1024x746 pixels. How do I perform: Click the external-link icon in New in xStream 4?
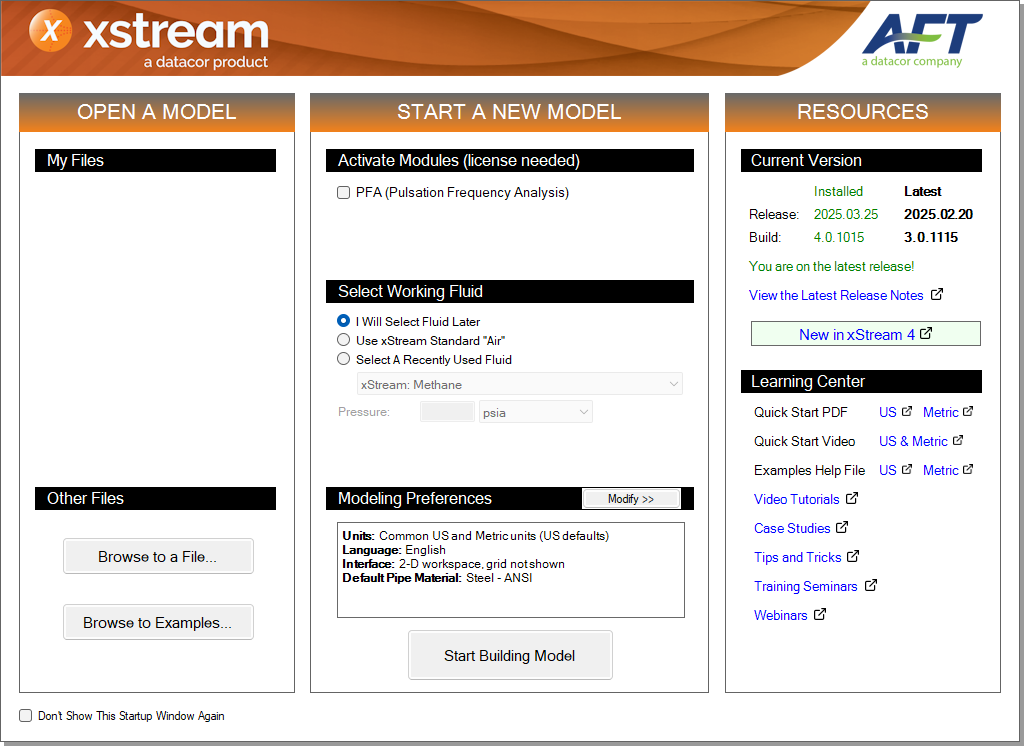tap(925, 334)
